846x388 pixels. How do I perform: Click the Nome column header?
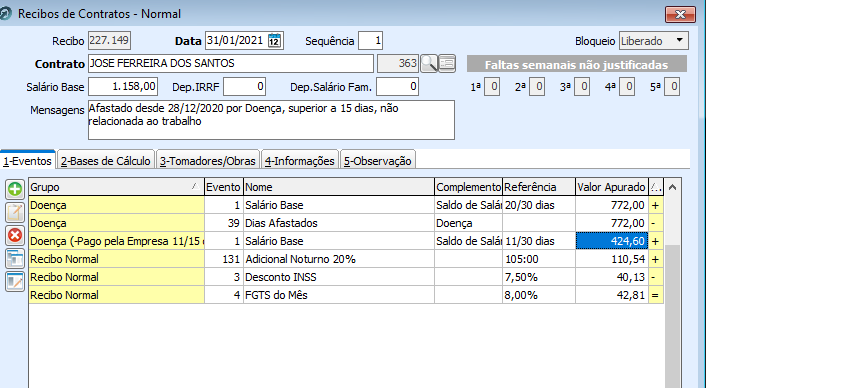pos(339,187)
